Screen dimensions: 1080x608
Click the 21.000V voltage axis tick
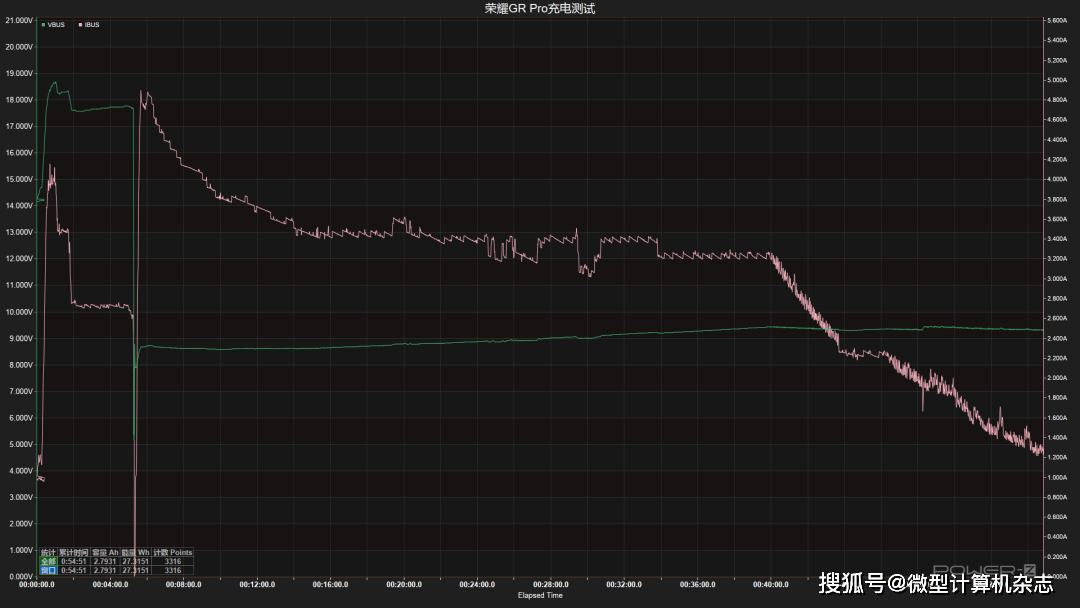(19, 21)
